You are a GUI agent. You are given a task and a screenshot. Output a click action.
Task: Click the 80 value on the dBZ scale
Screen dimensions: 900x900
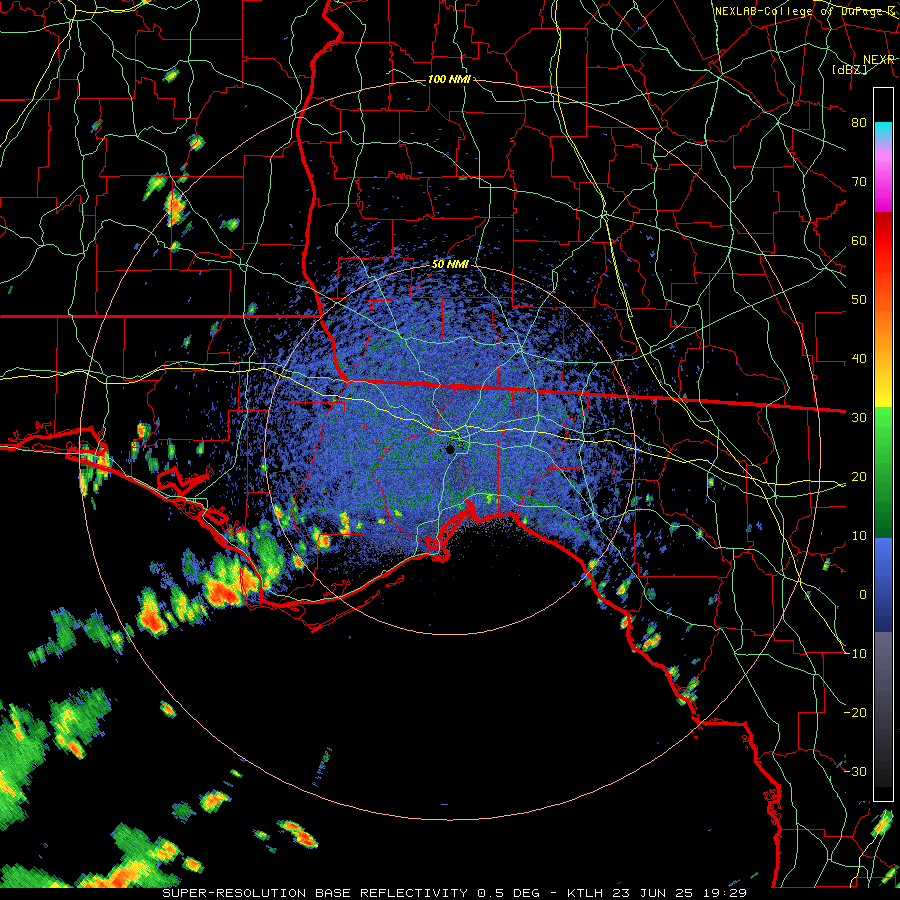[859, 123]
